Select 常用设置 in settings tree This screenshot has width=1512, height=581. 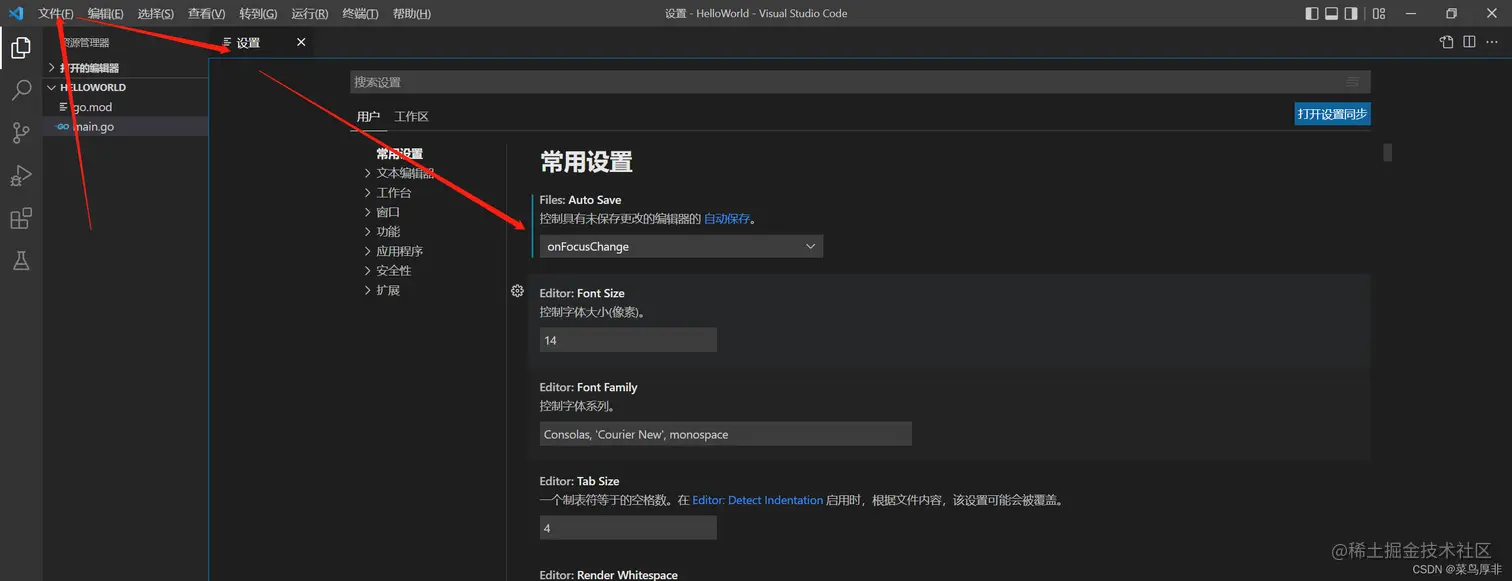pyautogui.click(x=399, y=154)
